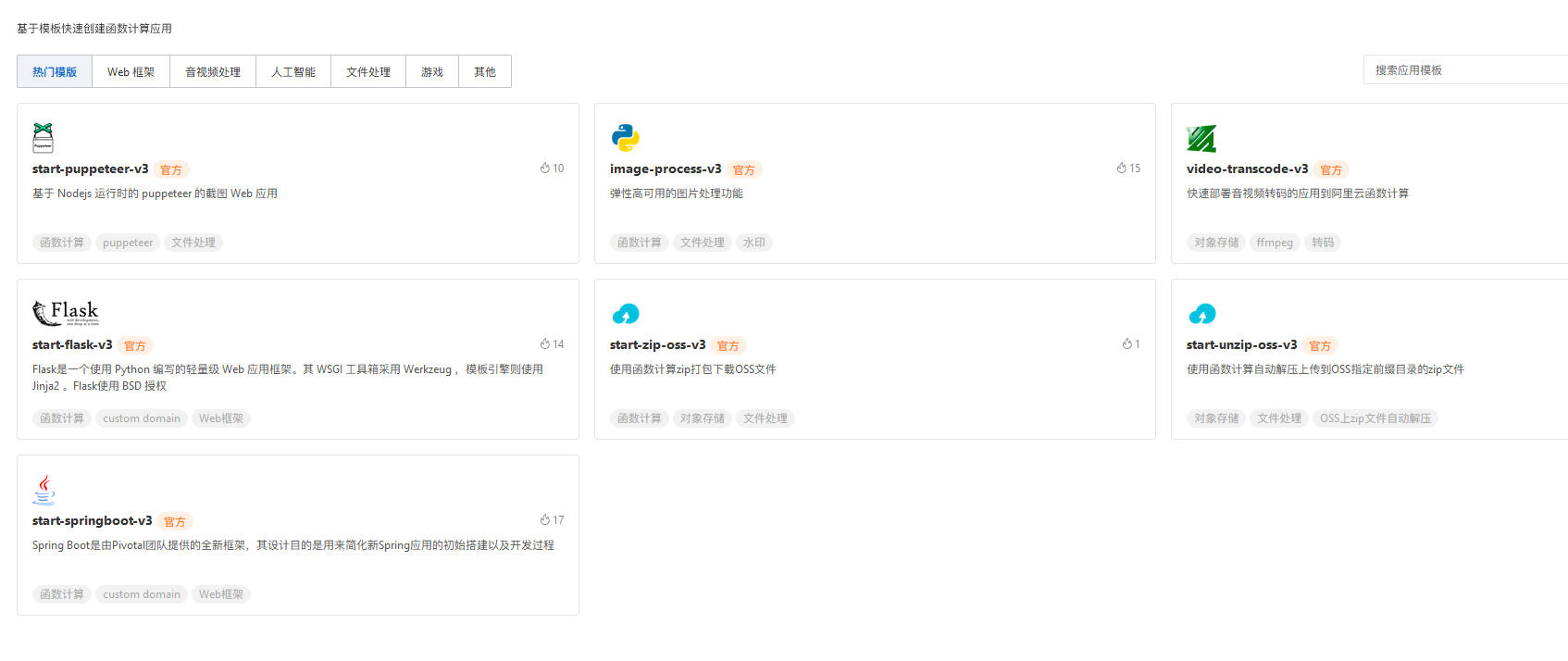Viewport: 1568px width, 661px height.
Task: Click the description 弹性高可用的图片处理功能
Action: coord(677,193)
